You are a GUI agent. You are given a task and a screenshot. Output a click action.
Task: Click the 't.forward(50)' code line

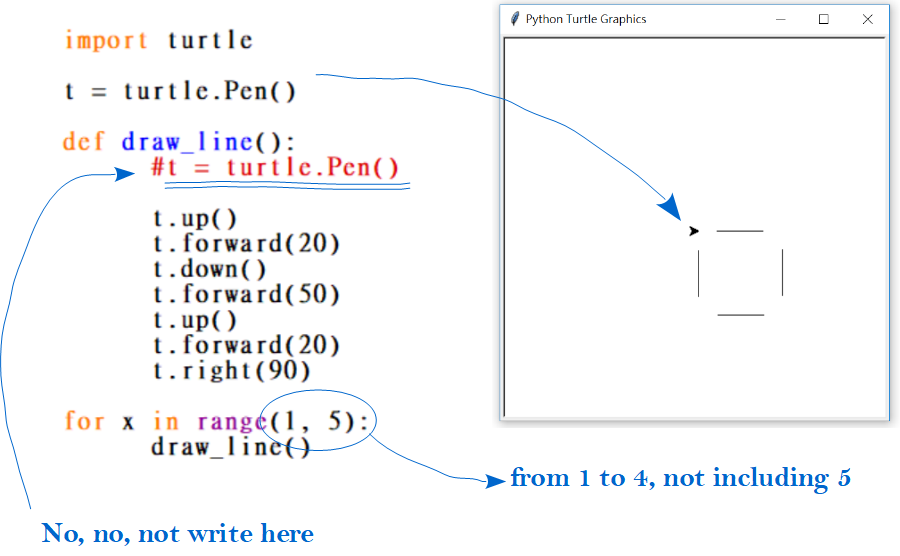pyautogui.click(x=247, y=294)
